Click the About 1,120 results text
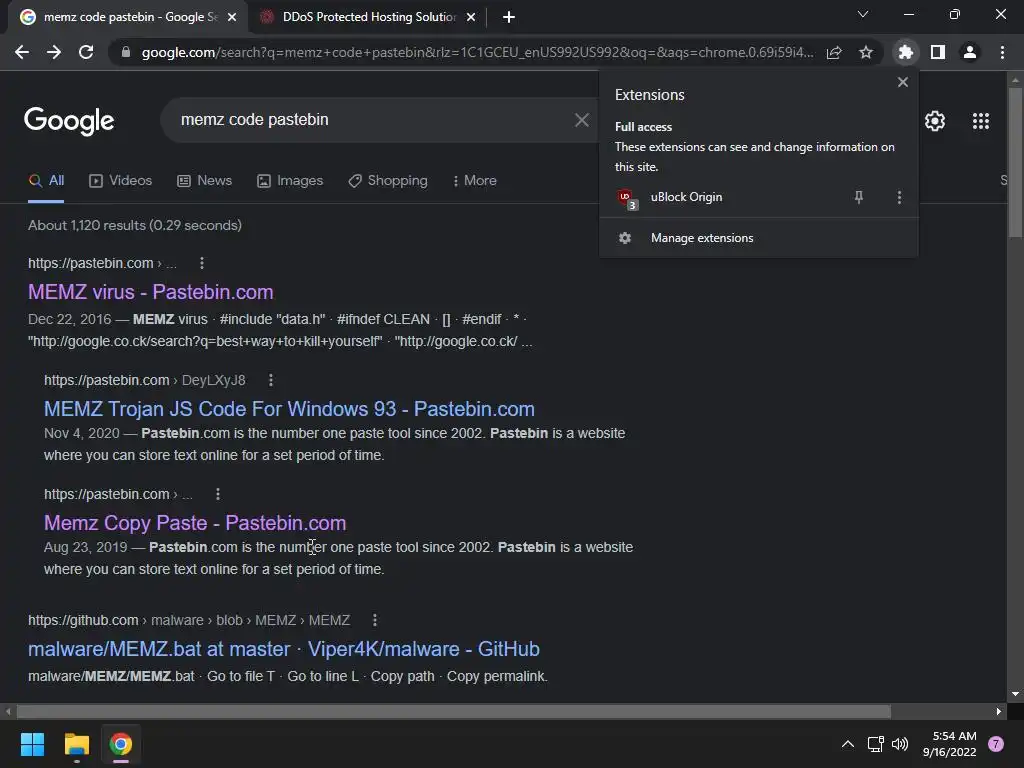This screenshot has width=1024, height=768. (135, 225)
